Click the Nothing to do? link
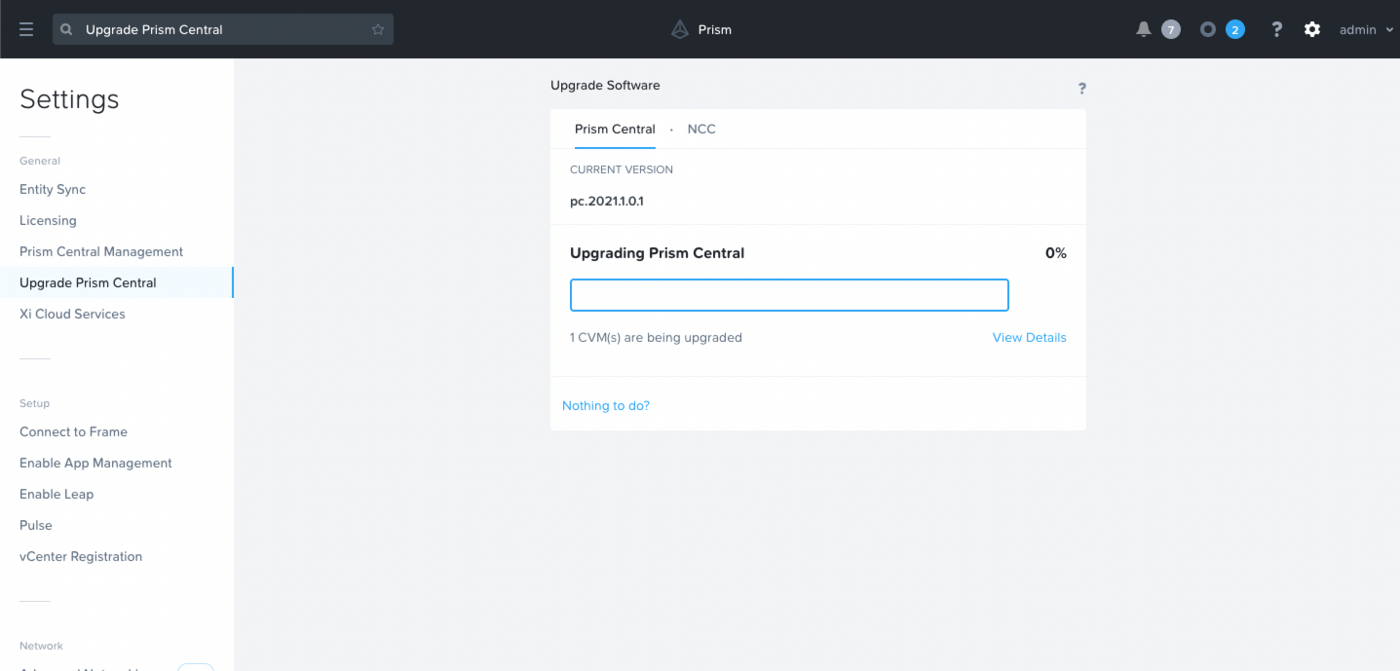 (x=606, y=406)
